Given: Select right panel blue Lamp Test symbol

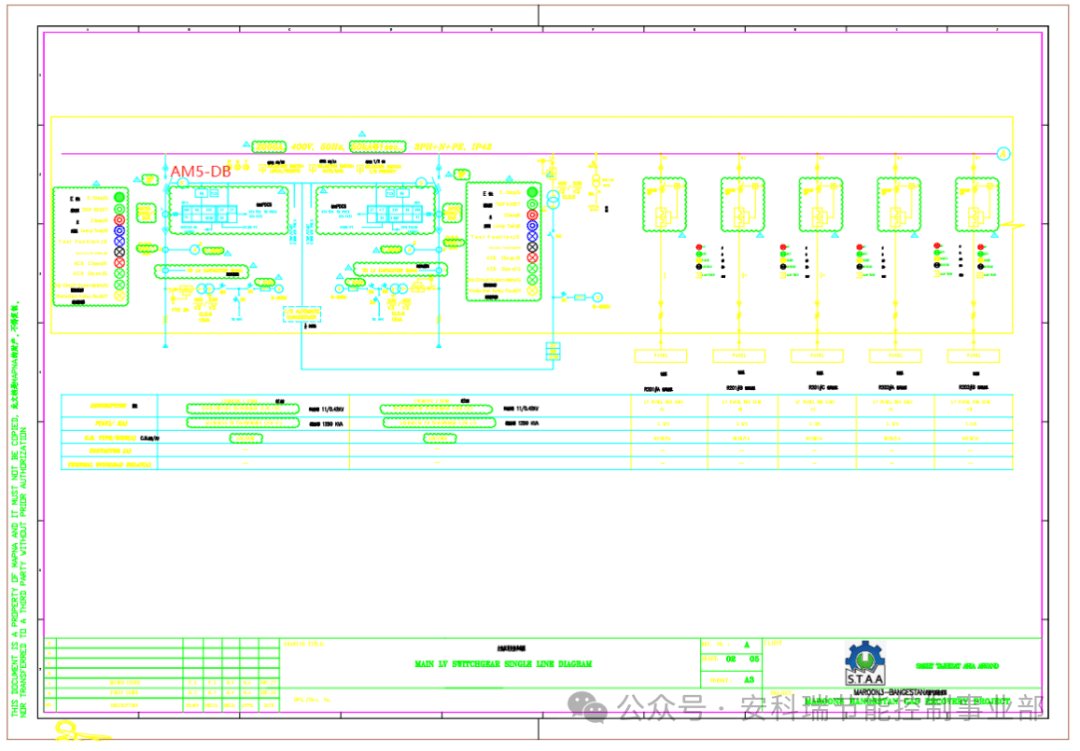Looking at the screenshot, I should [532, 225].
